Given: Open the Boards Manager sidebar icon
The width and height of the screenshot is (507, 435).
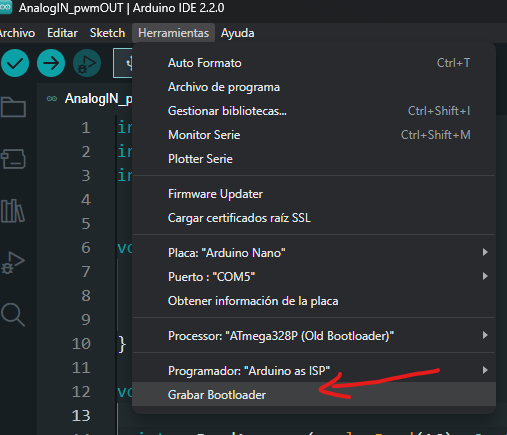Looking at the screenshot, I should coord(13,159).
